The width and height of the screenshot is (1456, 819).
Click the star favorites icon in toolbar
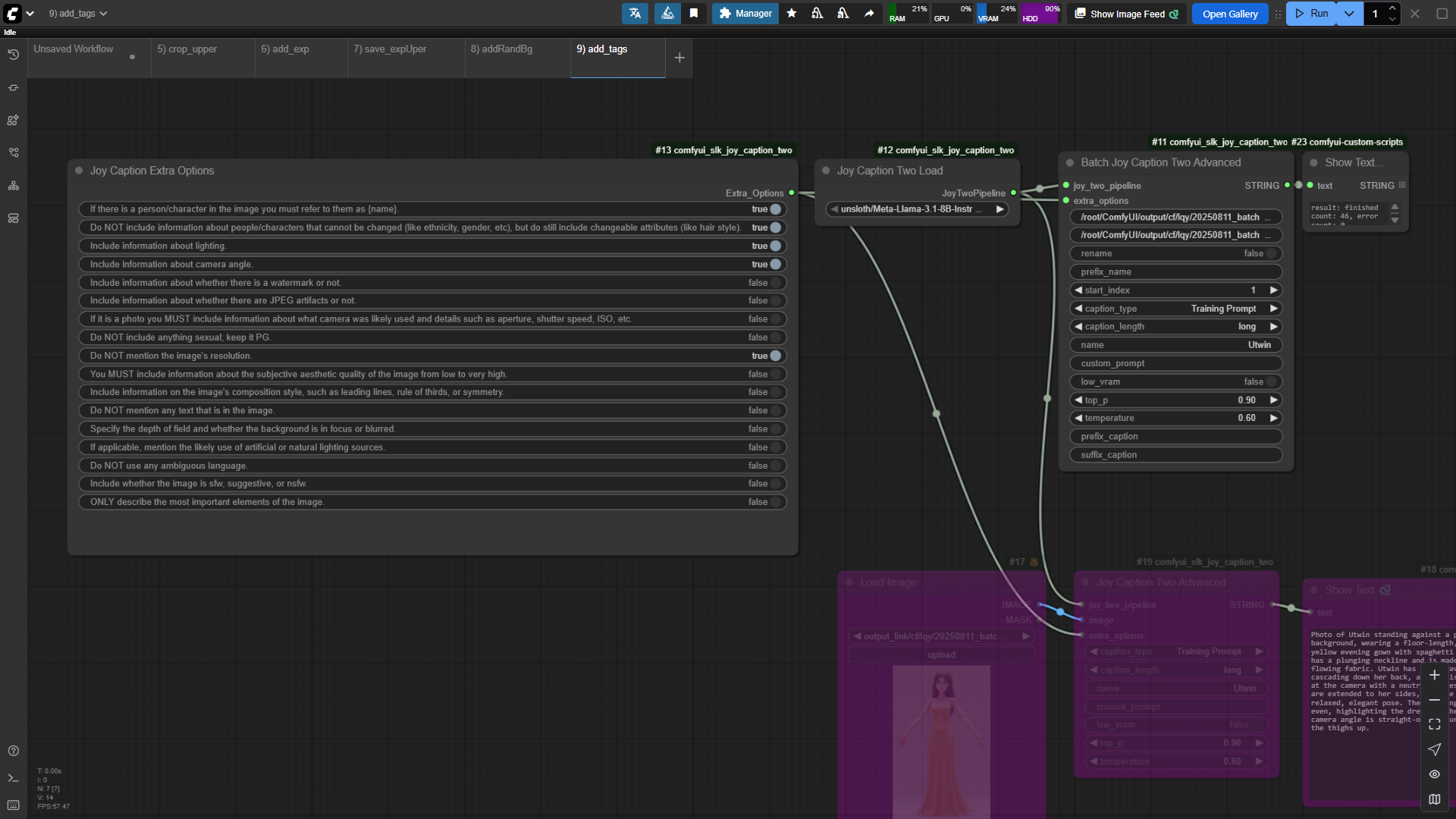pyautogui.click(x=792, y=13)
